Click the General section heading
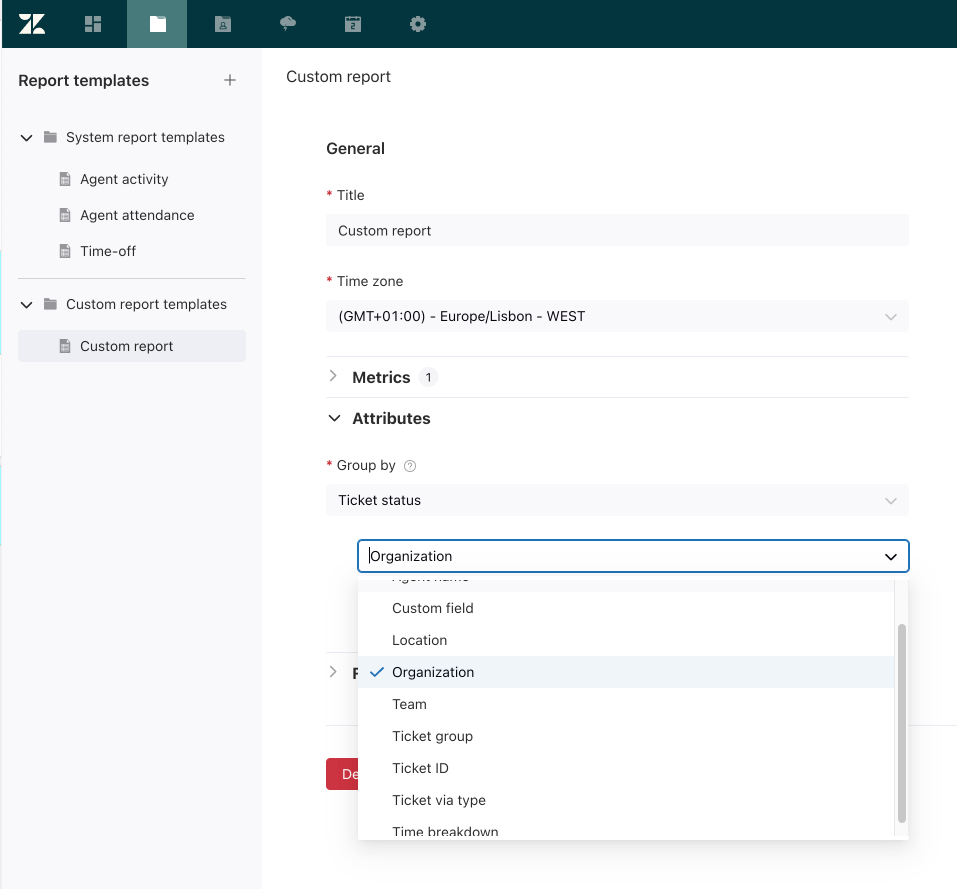This screenshot has height=889, width=957. [355, 148]
